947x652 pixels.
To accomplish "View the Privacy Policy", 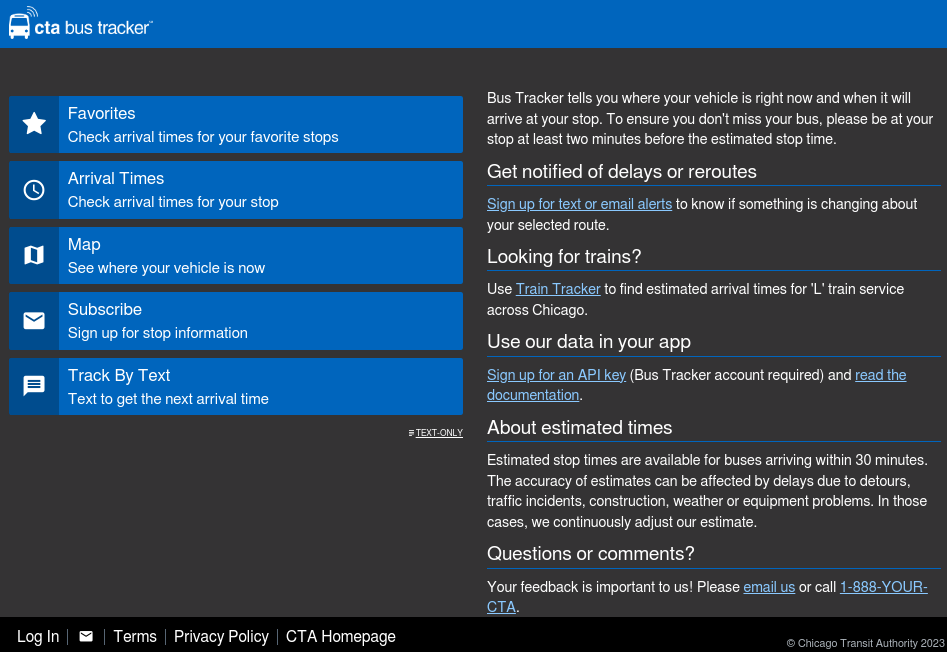I will (x=221, y=637).
